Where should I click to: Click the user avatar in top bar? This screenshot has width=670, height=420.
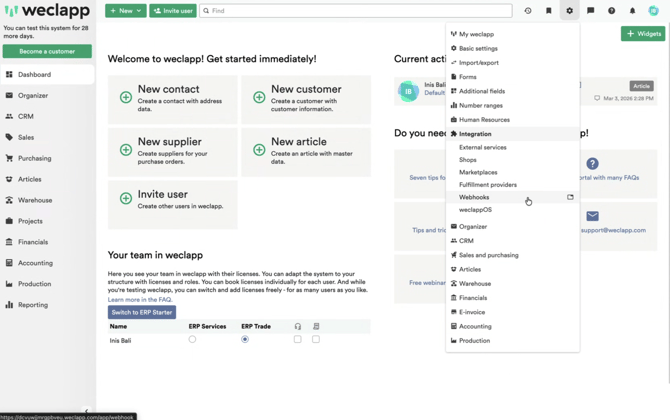tap(654, 11)
